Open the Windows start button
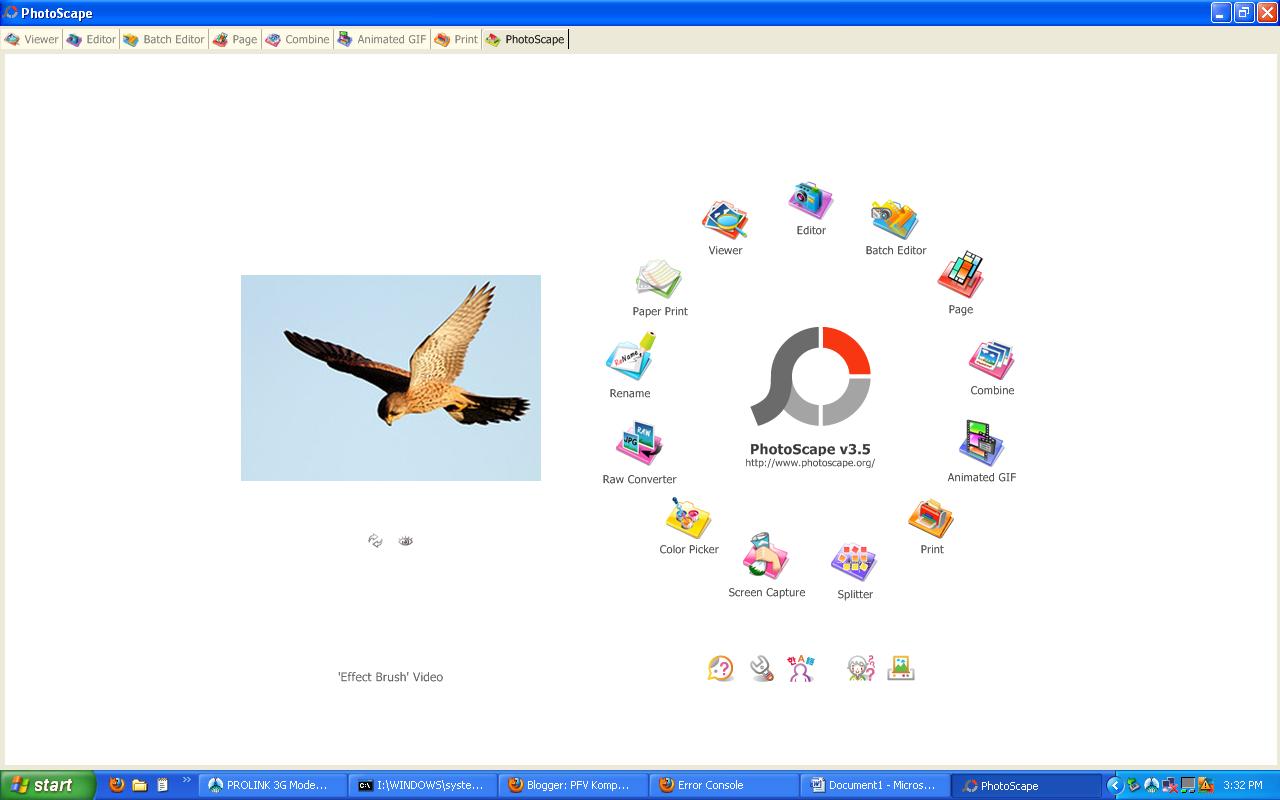 tap(47, 785)
